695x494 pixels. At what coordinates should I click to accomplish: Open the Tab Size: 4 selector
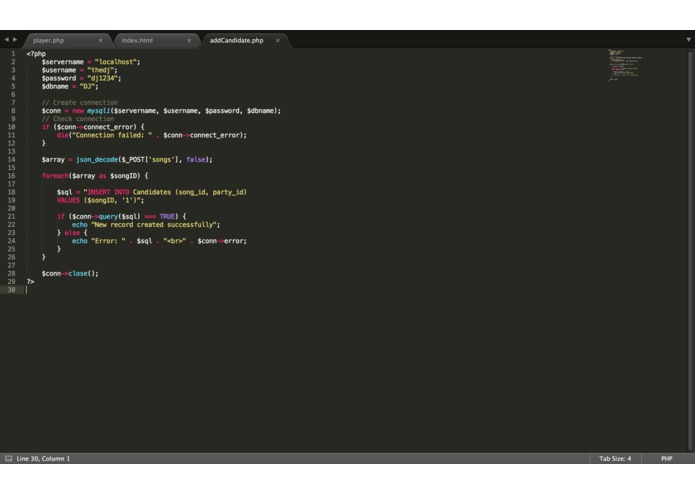[x=615, y=459]
